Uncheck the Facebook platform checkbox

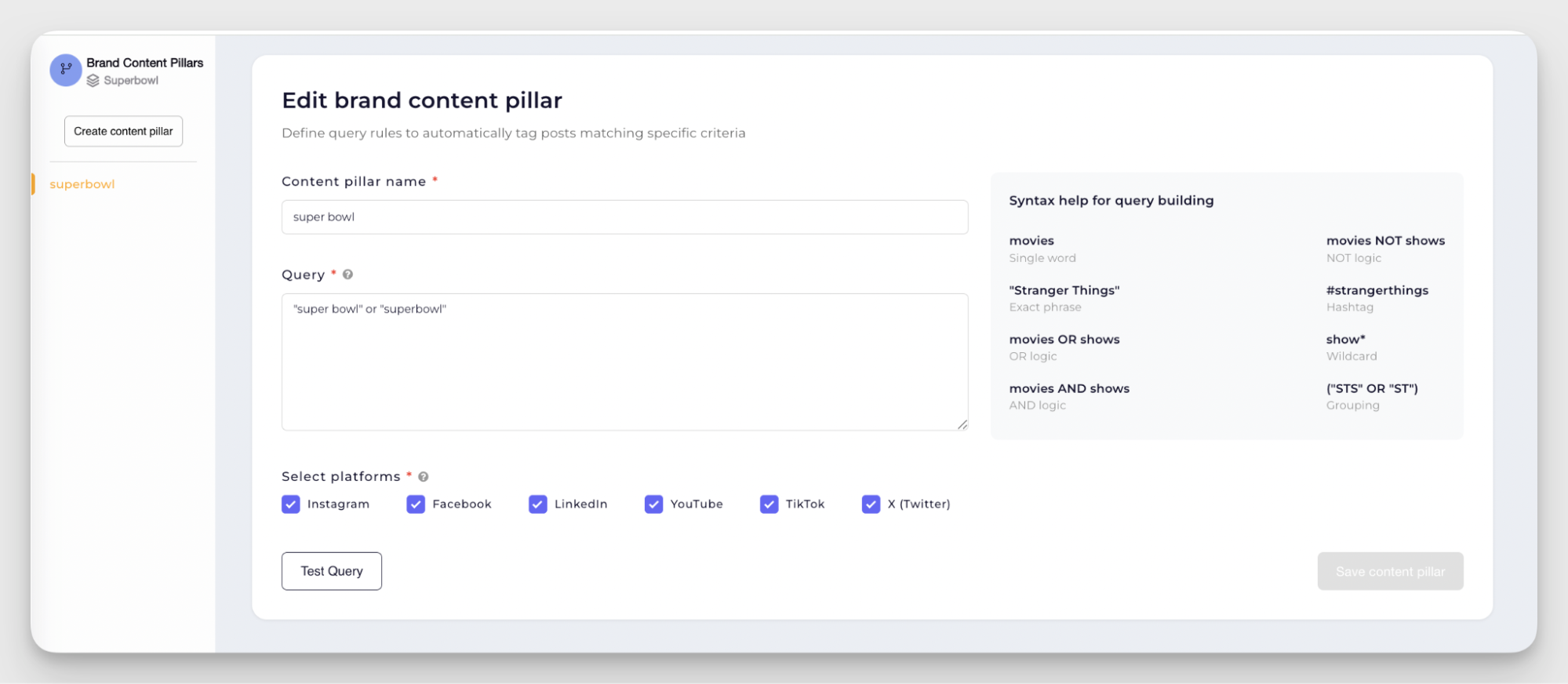click(416, 504)
